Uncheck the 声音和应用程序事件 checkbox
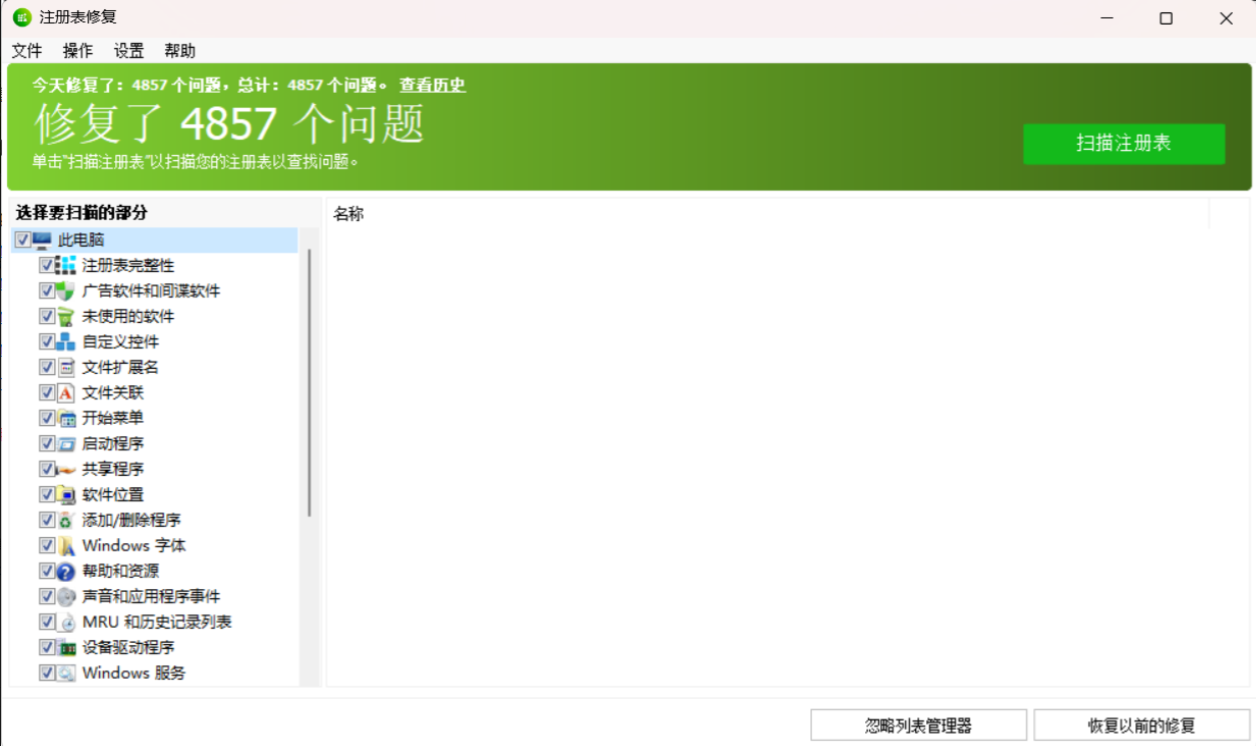Screen dimensions: 1256x746 pos(47,597)
